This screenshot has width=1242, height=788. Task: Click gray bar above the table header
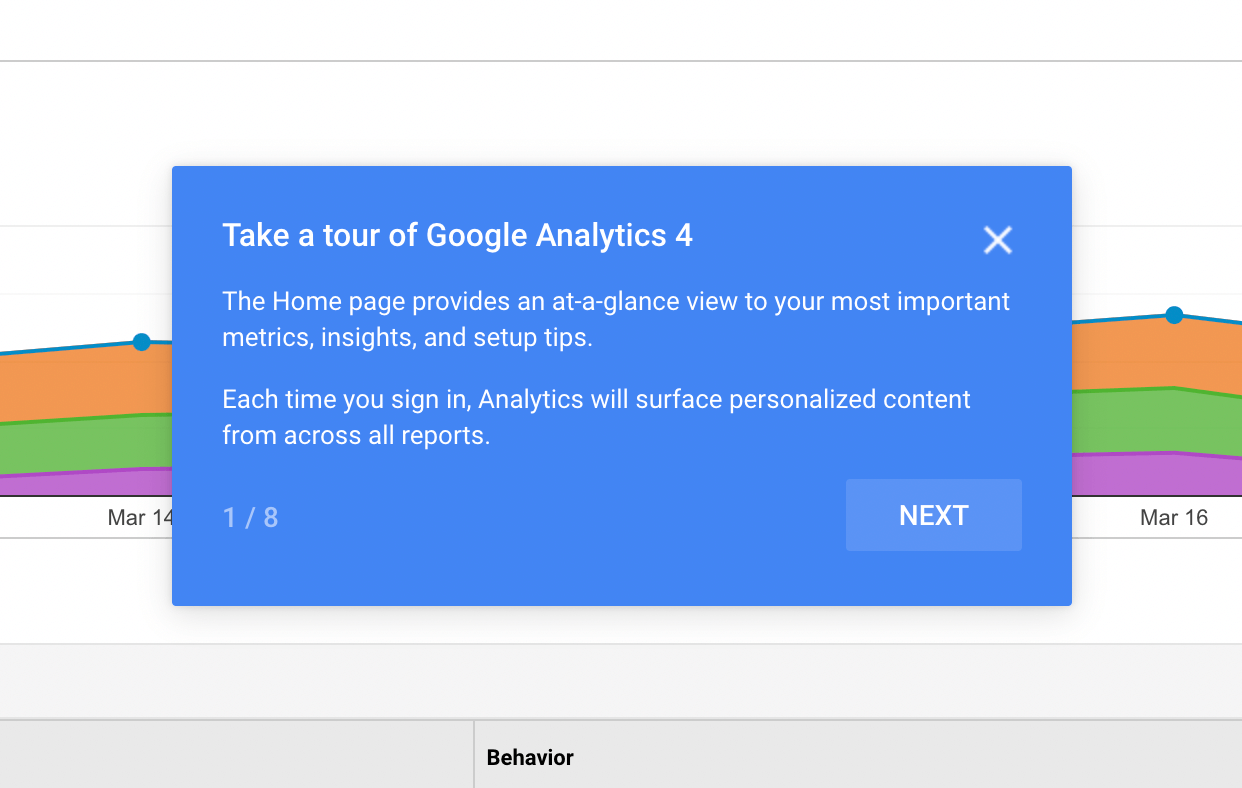click(x=620, y=681)
